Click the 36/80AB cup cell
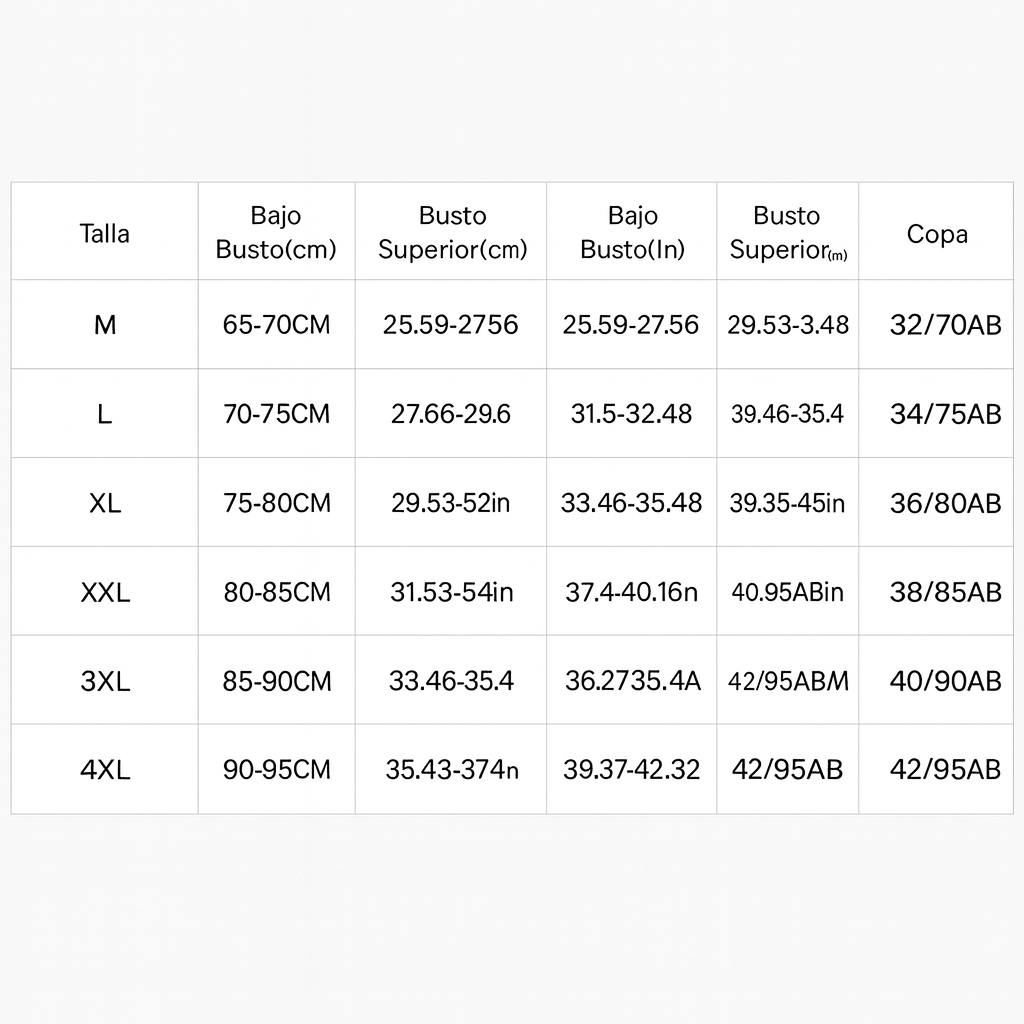Viewport: 1024px width, 1024px height. coord(945,503)
